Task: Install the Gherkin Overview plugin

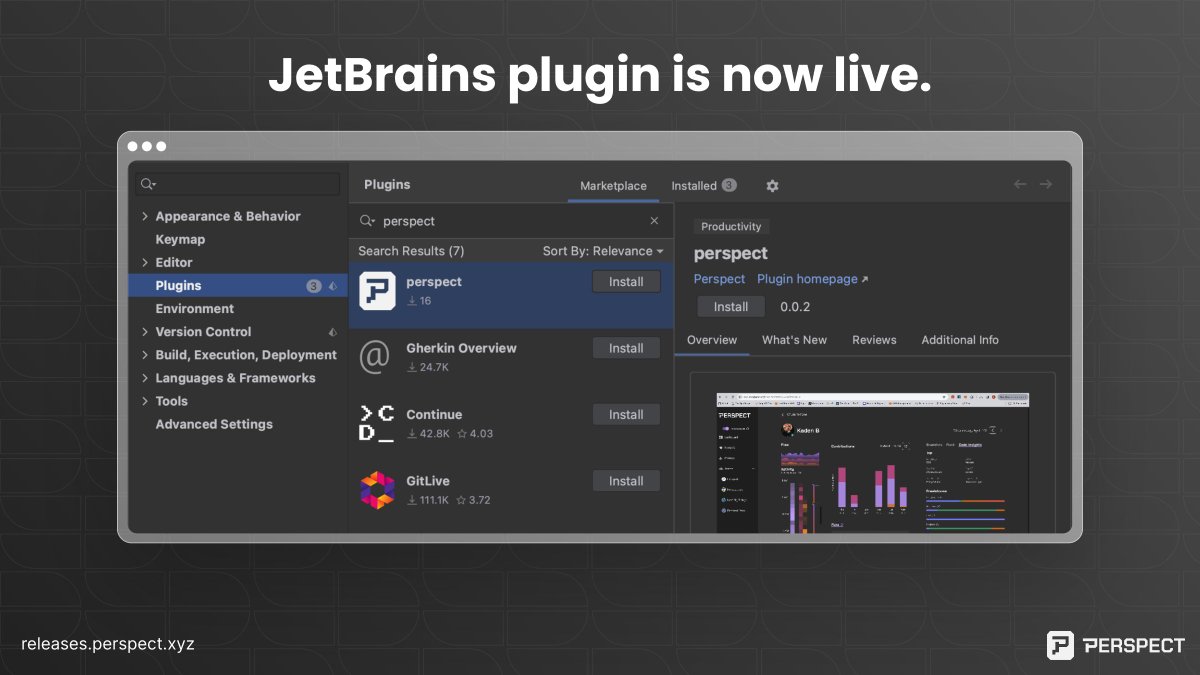Action: pos(626,348)
